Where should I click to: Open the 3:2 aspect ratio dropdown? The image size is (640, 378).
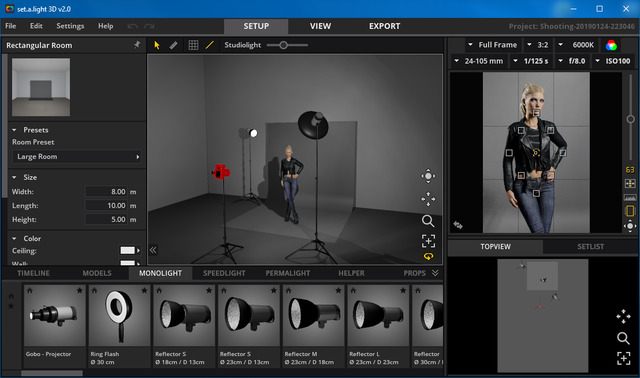point(538,45)
